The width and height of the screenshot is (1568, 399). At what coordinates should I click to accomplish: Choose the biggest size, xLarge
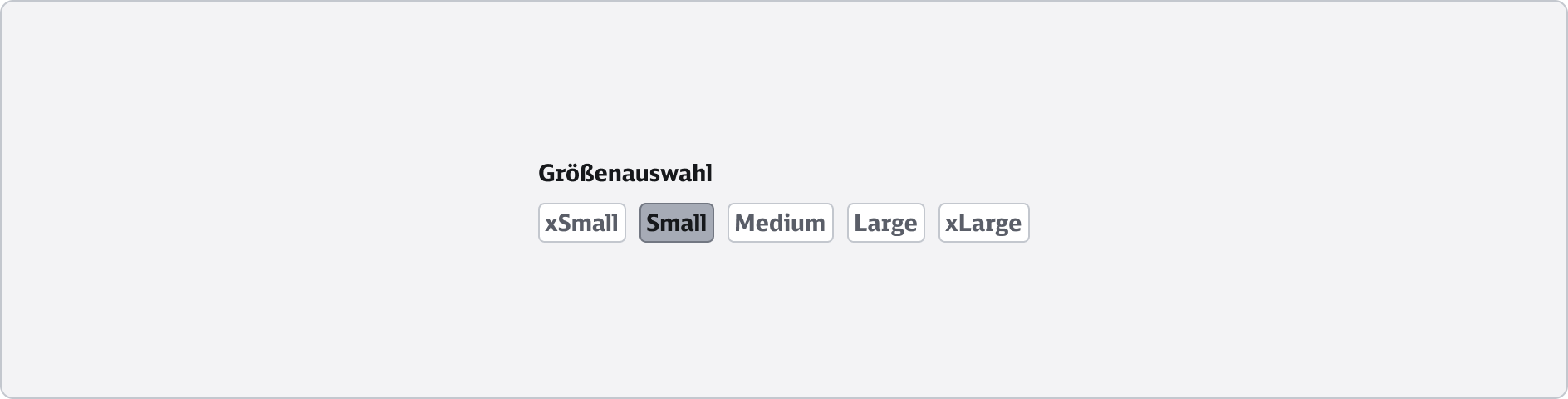983,223
